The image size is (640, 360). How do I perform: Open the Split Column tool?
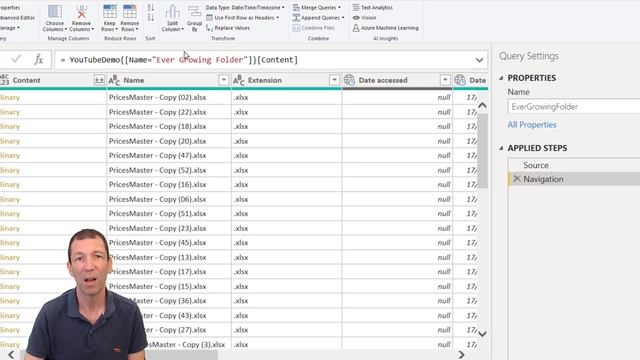point(172,18)
